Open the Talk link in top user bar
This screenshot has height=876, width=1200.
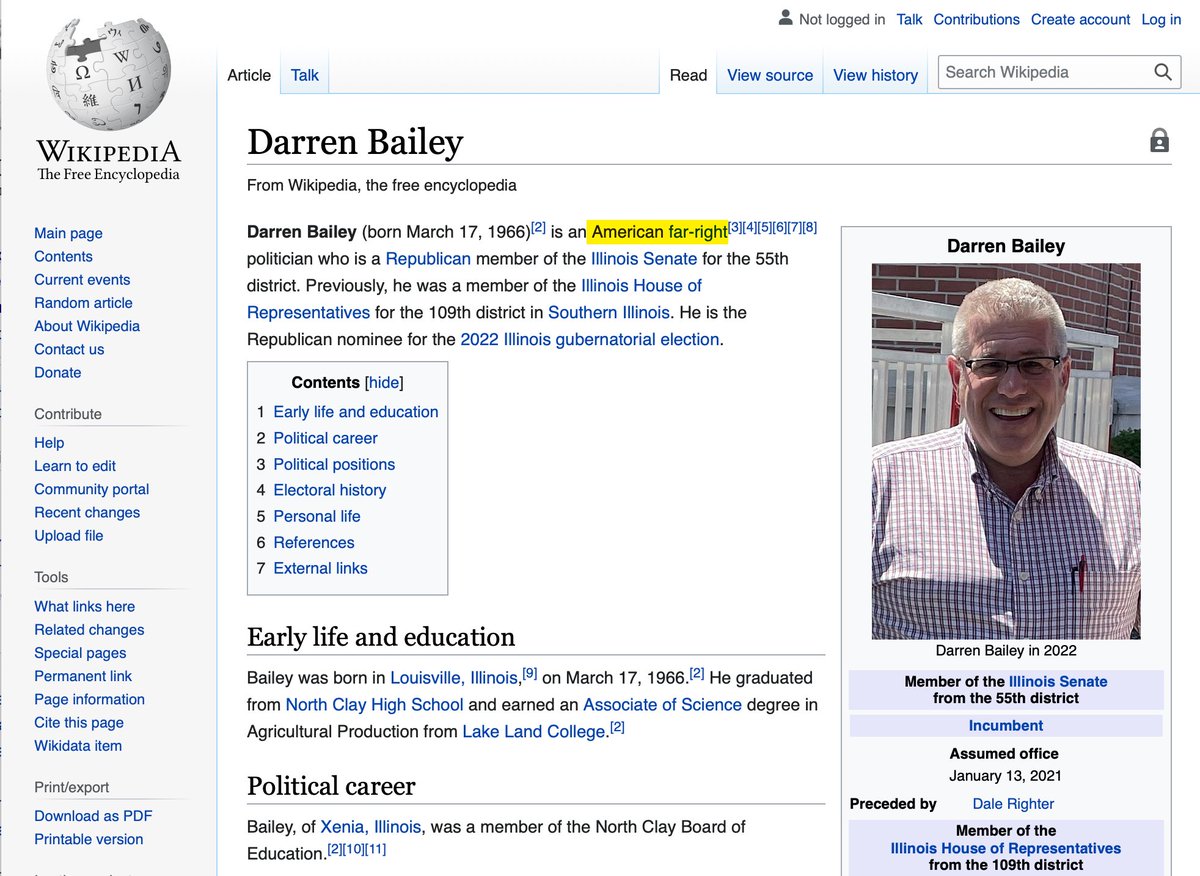click(x=909, y=19)
